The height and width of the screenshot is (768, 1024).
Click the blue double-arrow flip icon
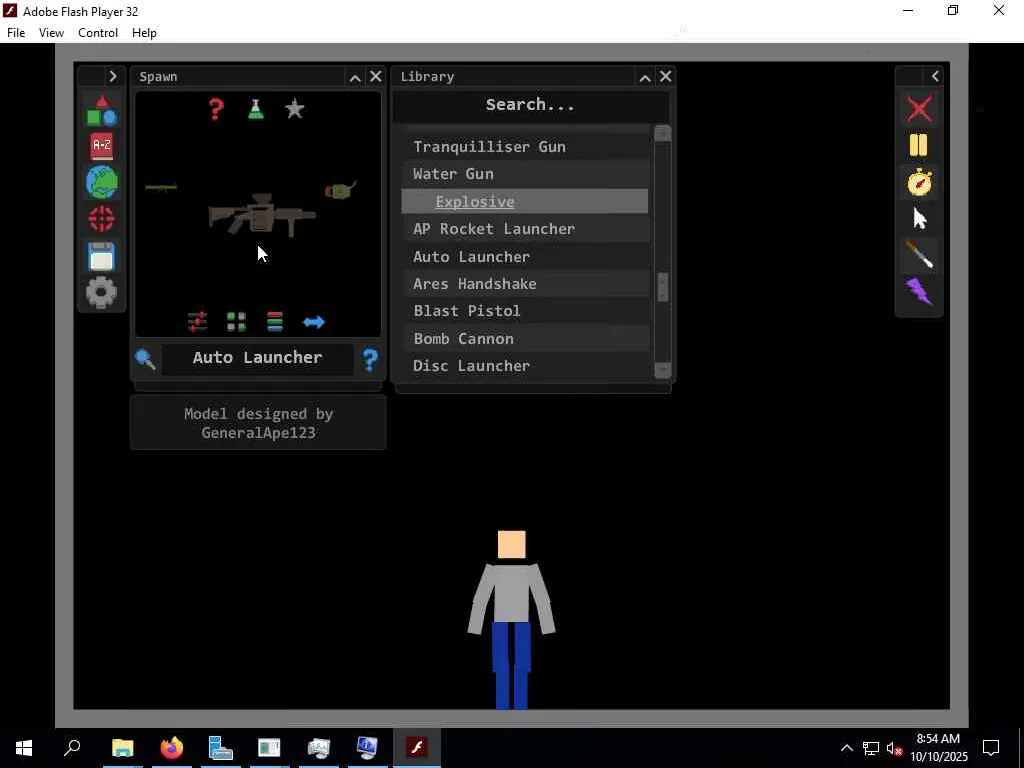coord(314,322)
